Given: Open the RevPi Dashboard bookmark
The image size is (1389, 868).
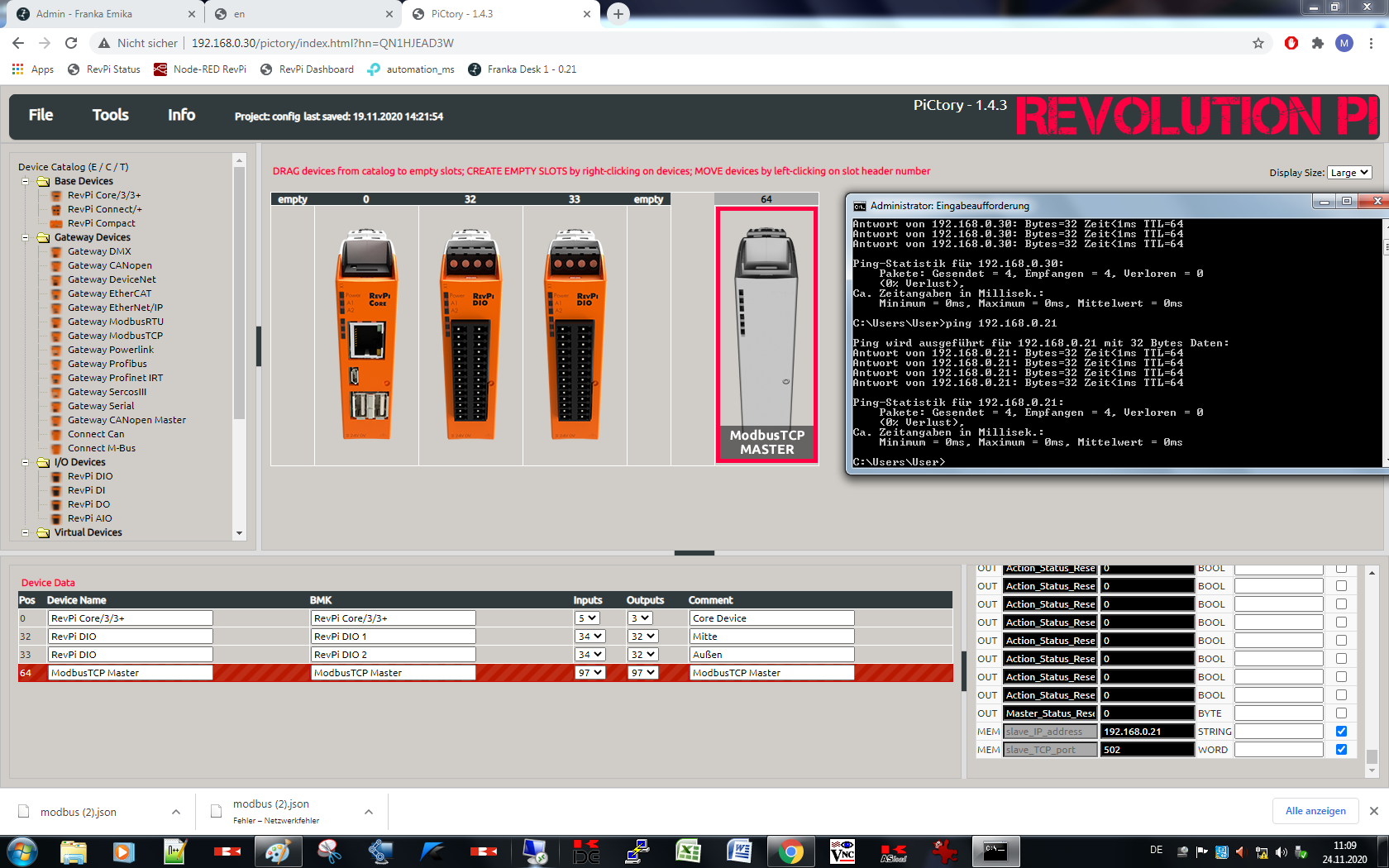Looking at the screenshot, I should click(x=307, y=69).
